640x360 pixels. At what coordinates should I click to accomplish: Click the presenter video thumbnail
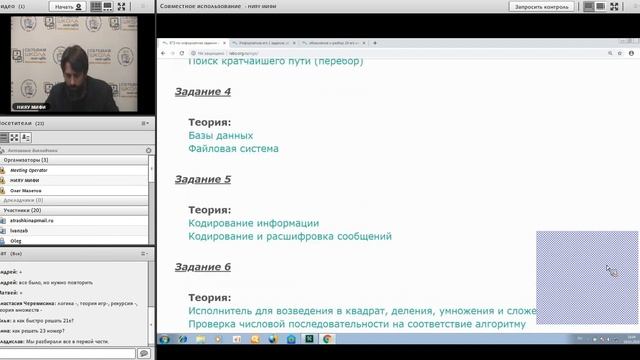(74, 64)
